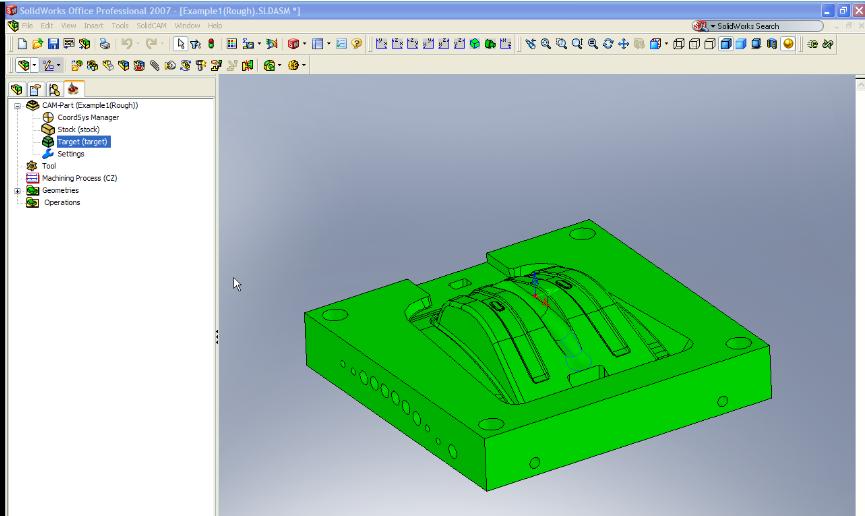
Task: Click the Interference Detection icon
Action: 247,66
